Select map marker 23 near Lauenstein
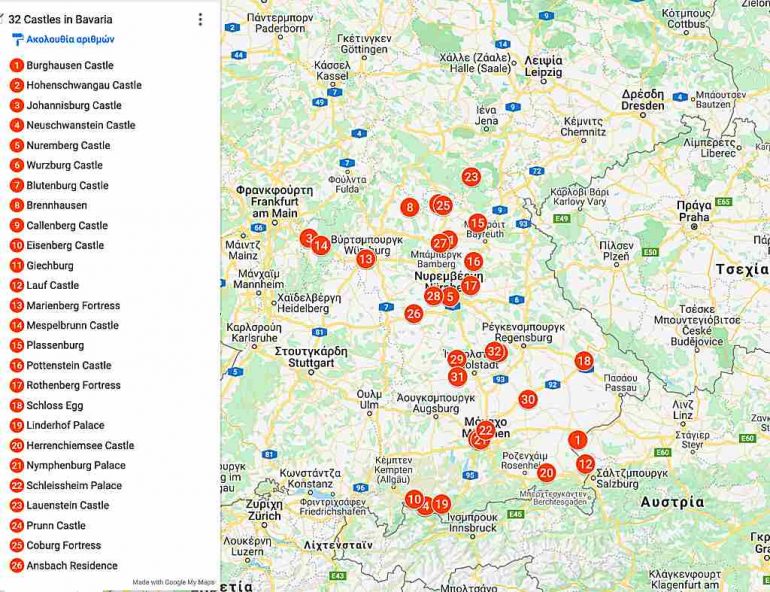Screen dimensions: 770x592 click(471, 177)
